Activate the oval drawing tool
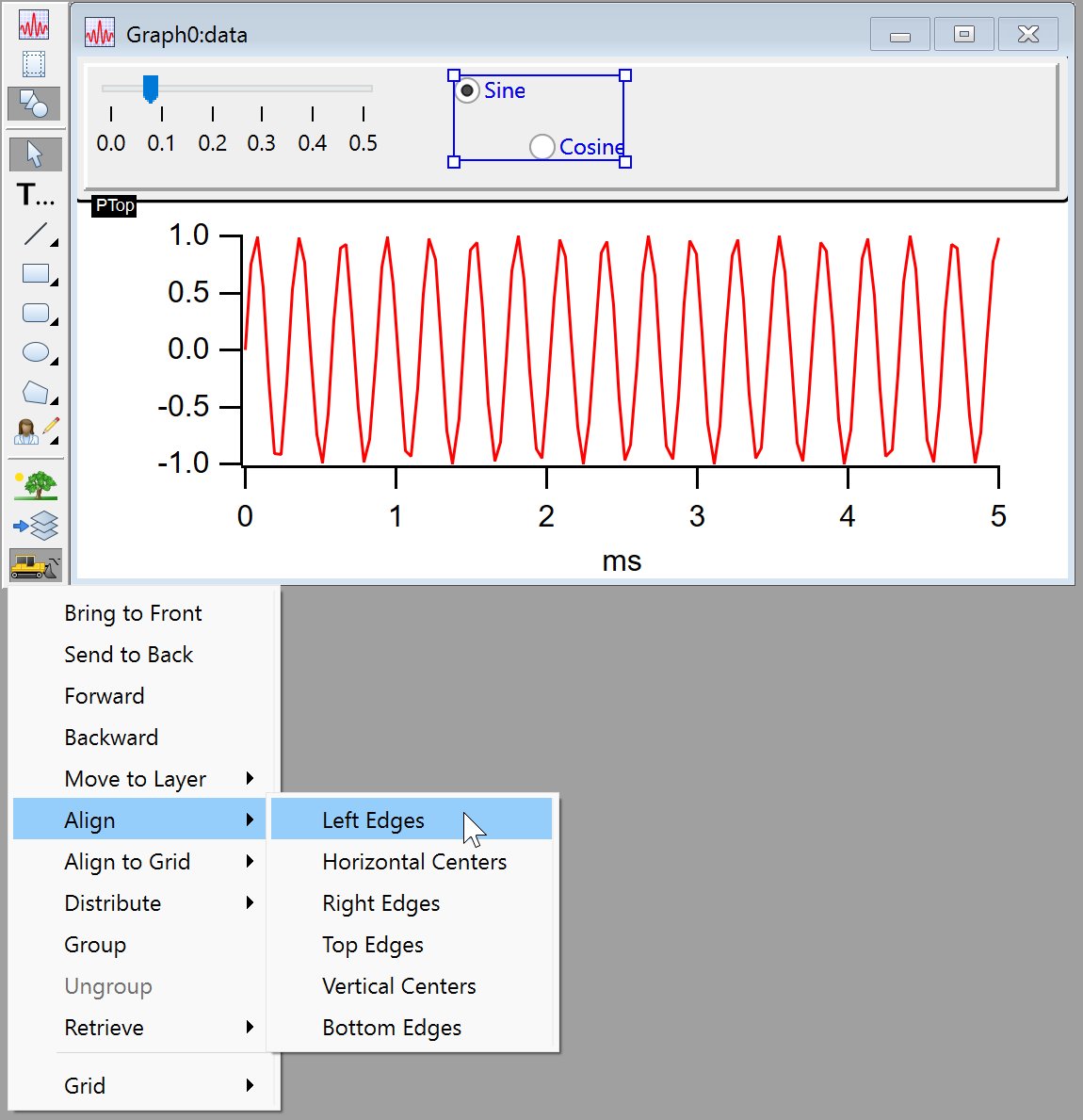Viewport: 1083px width, 1120px height. (36, 352)
